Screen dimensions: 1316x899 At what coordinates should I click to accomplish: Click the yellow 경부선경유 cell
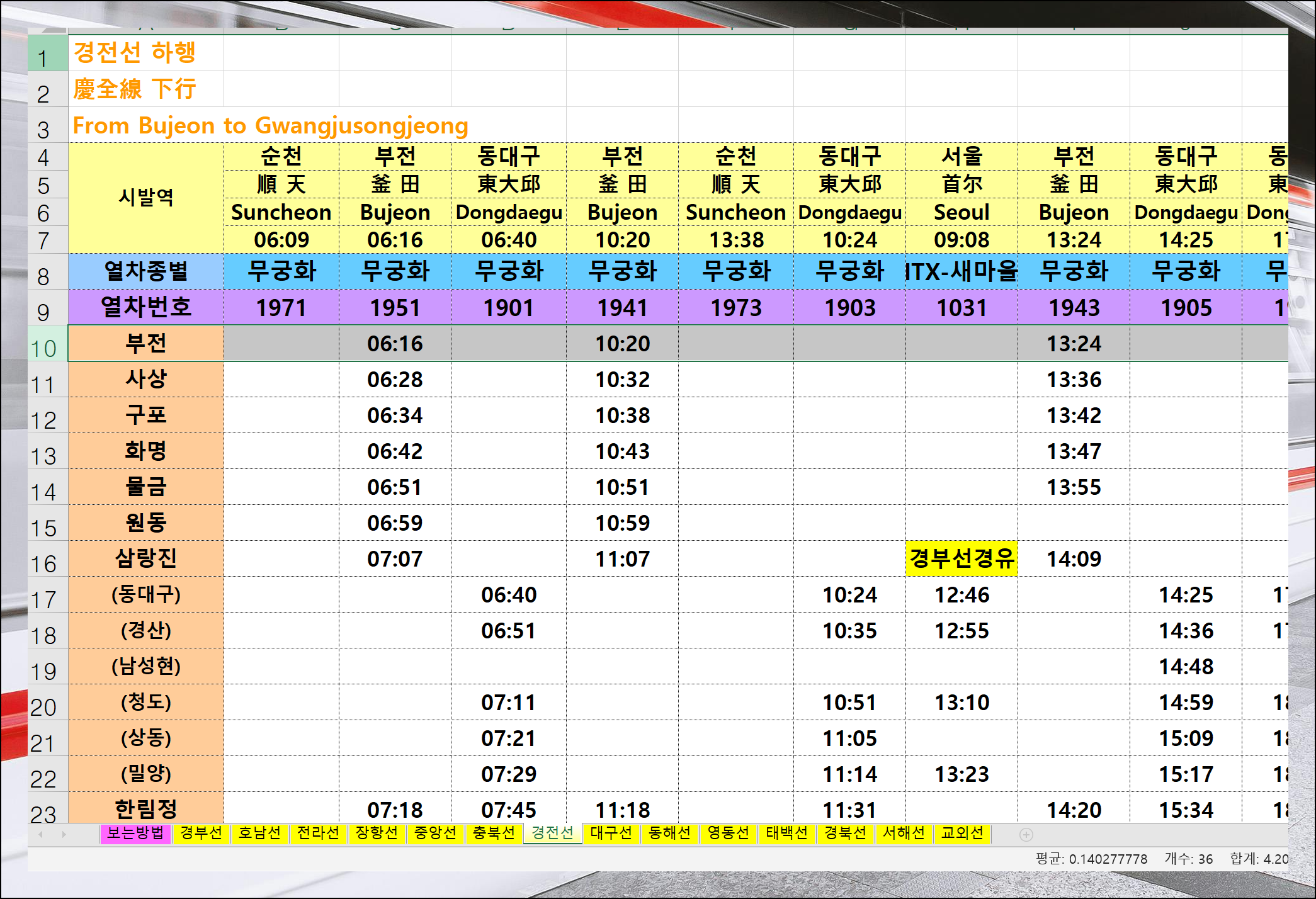pyautogui.click(x=961, y=558)
